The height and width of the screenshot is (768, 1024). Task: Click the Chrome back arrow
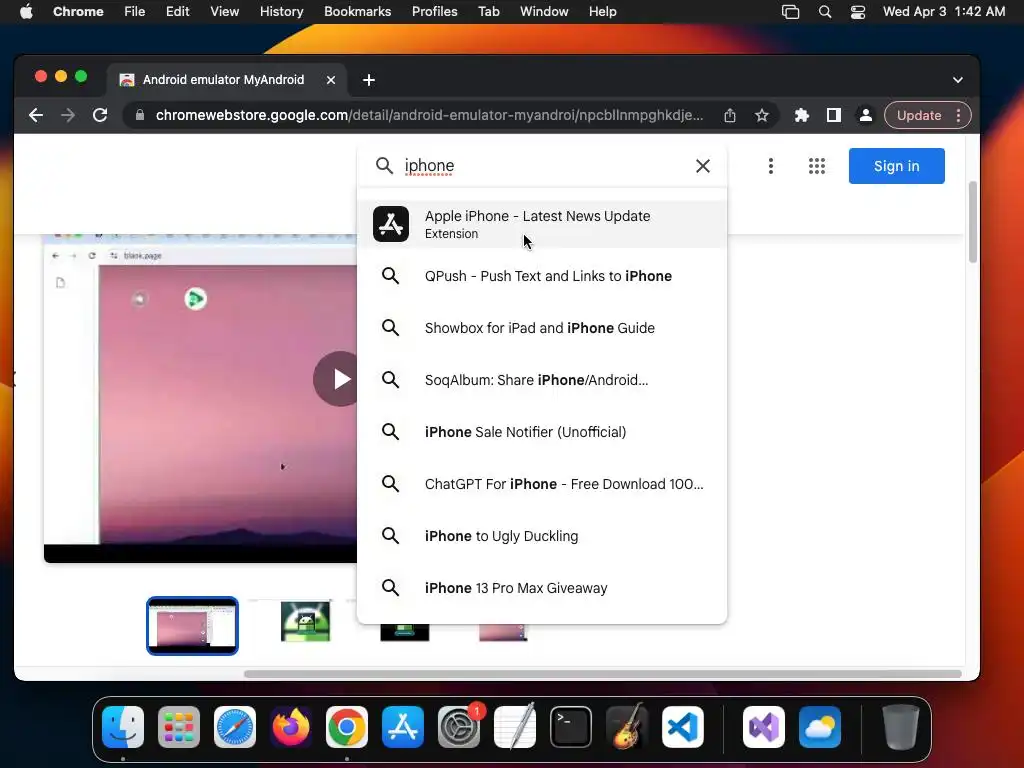[x=36, y=116]
